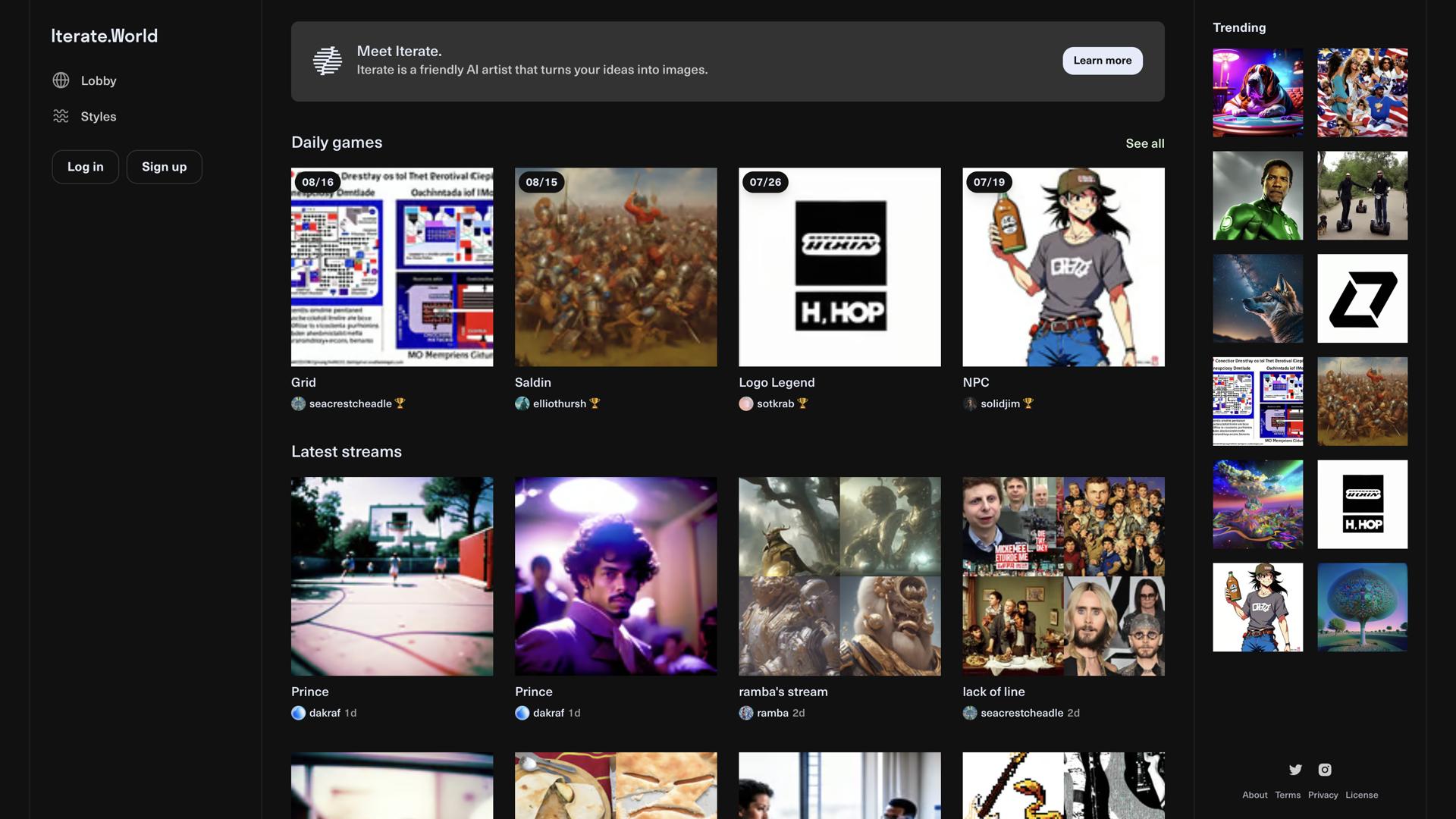Click sotkrab's avatar under Logo Legend
The image size is (1456, 819).
tap(746, 403)
